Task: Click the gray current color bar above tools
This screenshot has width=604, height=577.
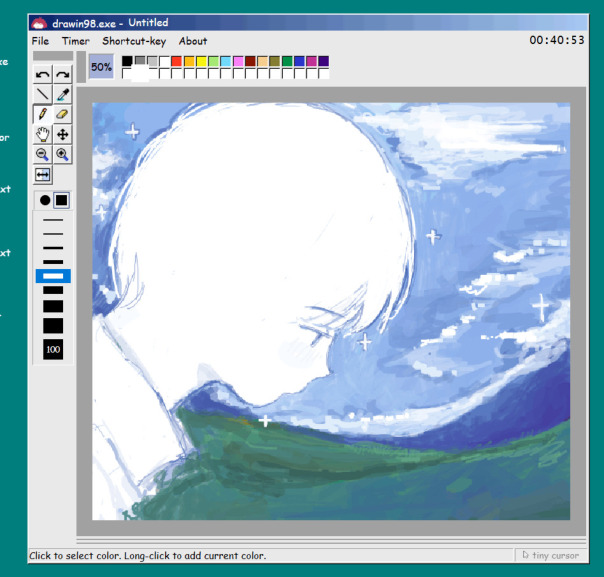Action: pyautogui.click(x=53, y=56)
